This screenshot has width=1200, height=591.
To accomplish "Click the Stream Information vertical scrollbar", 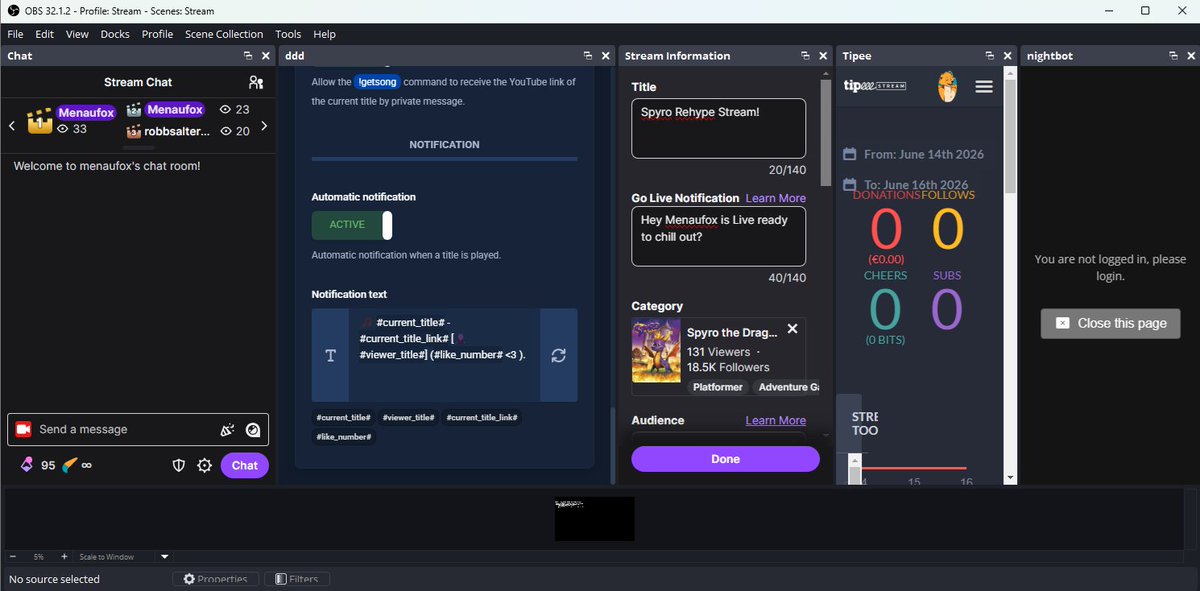I will click(826, 133).
